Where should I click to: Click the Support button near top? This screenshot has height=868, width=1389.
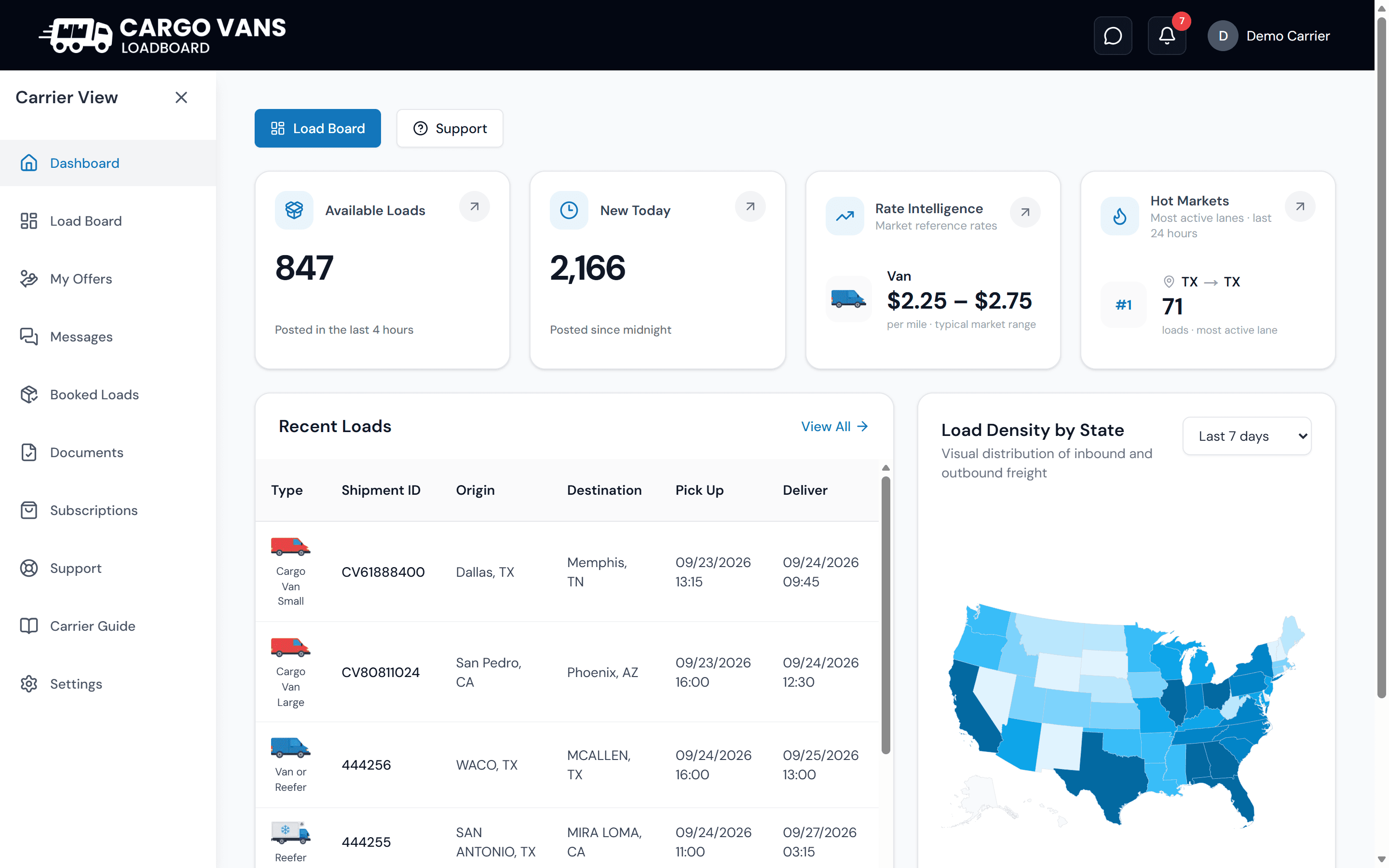pyautogui.click(x=449, y=128)
